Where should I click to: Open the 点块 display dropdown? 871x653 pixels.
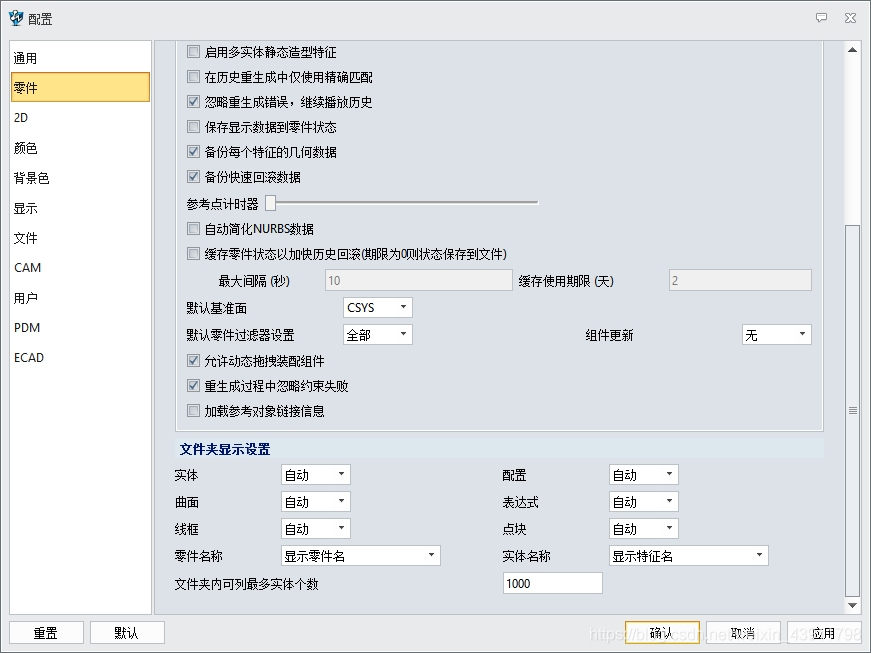pos(643,529)
